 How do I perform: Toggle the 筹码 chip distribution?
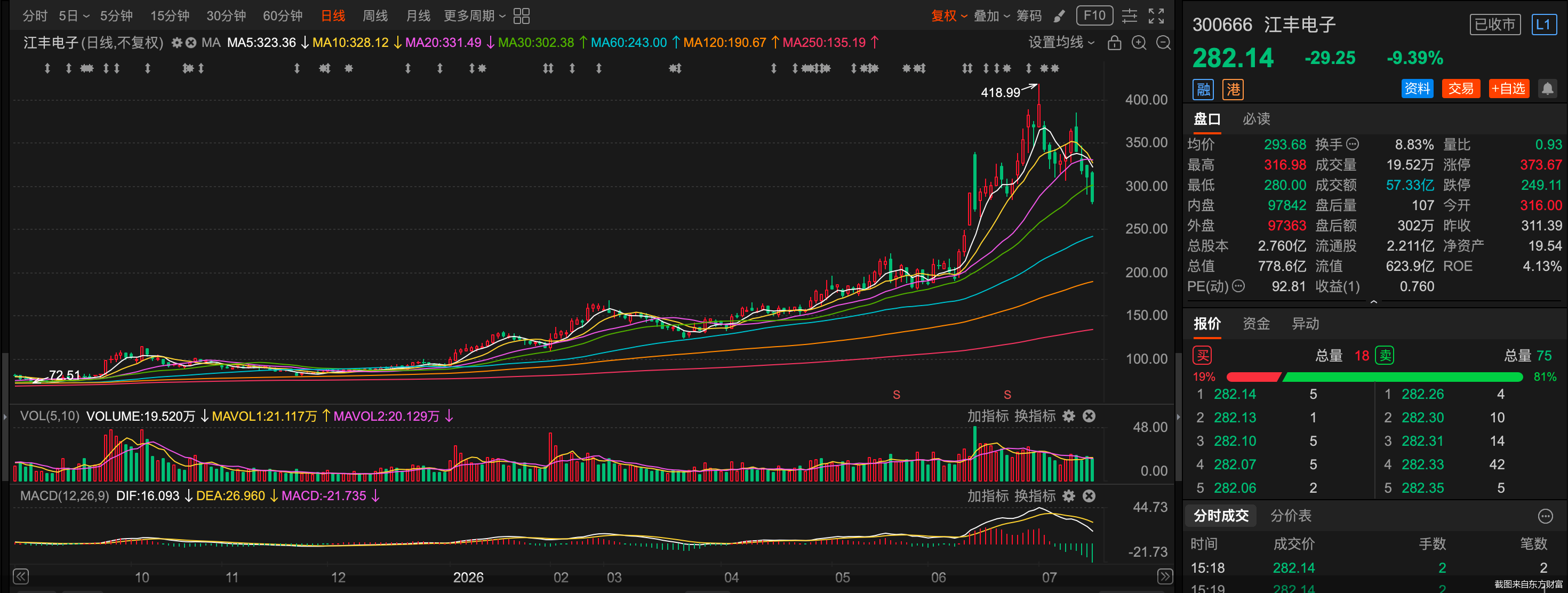(1029, 16)
